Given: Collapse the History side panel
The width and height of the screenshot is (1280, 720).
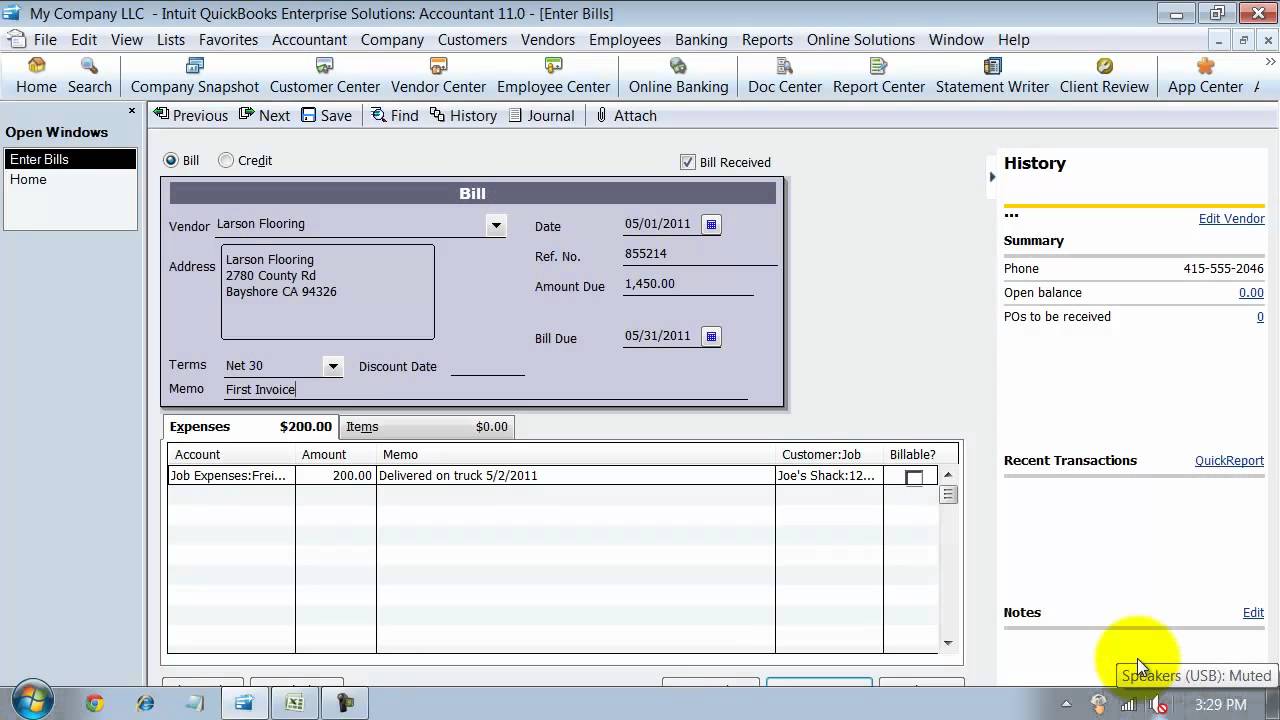Looking at the screenshot, I should pyautogui.click(x=992, y=177).
